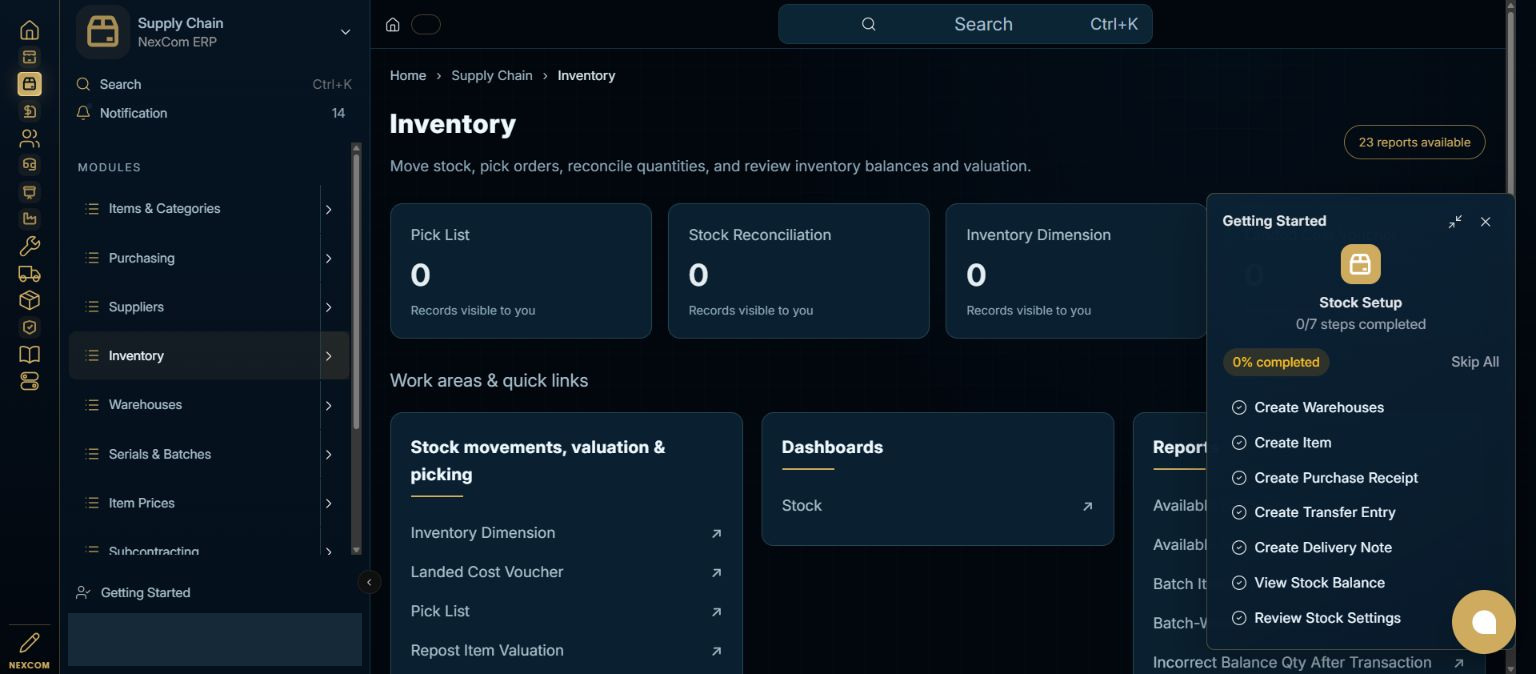Expand Serials & Batches chevron

point(328,455)
